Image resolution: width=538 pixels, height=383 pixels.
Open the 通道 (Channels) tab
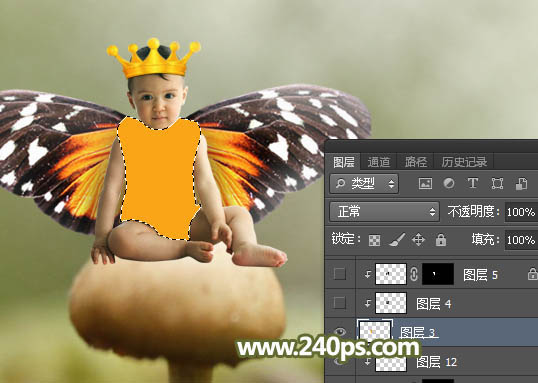click(x=379, y=162)
